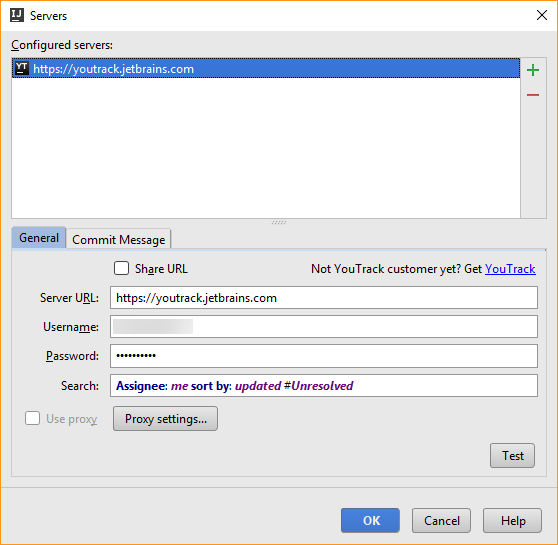Add a new server with the plus icon
This screenshot has height=545, width=558.
(x=532, y=70)
